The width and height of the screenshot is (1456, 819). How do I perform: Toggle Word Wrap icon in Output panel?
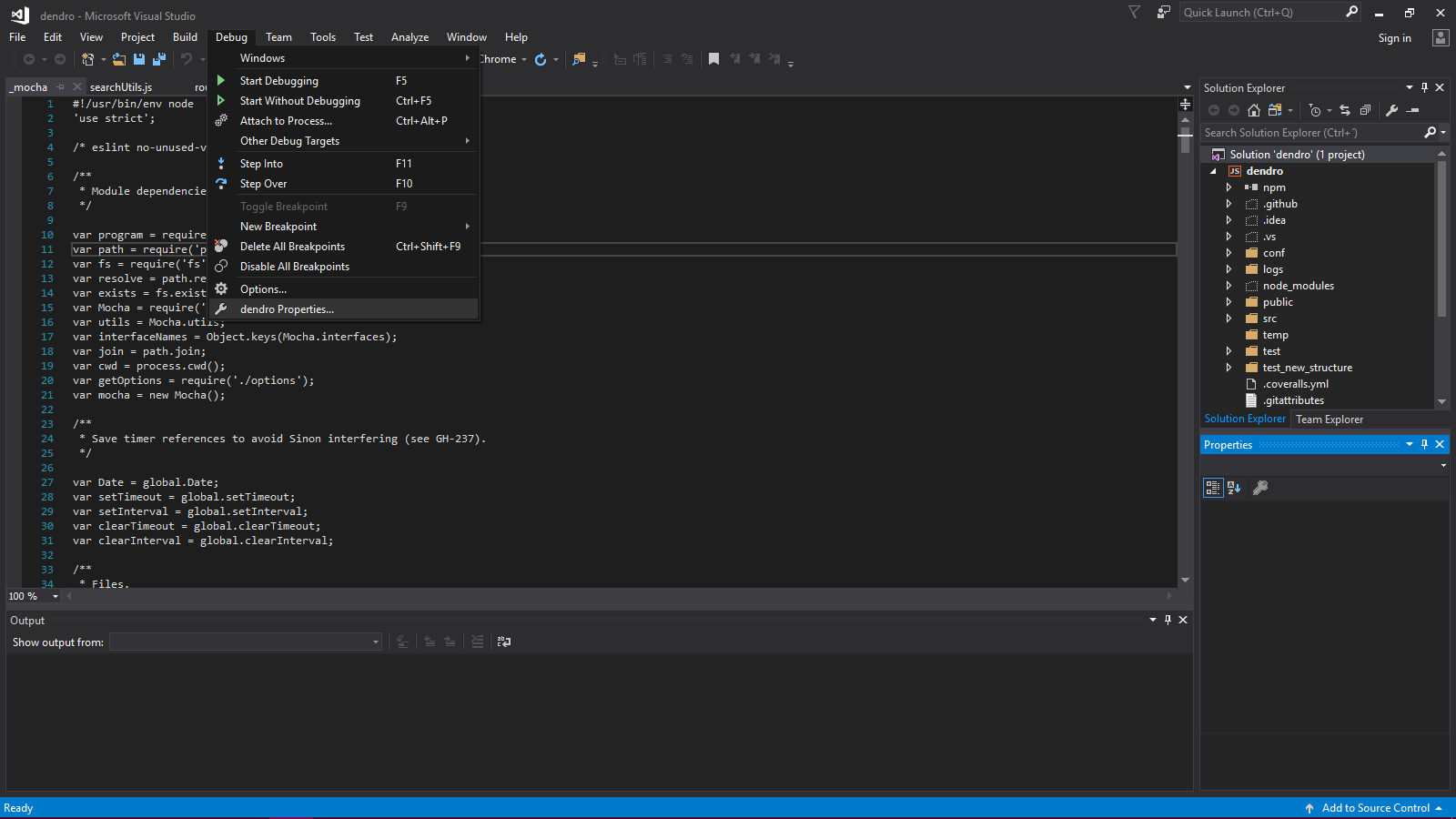click(503, 642)
